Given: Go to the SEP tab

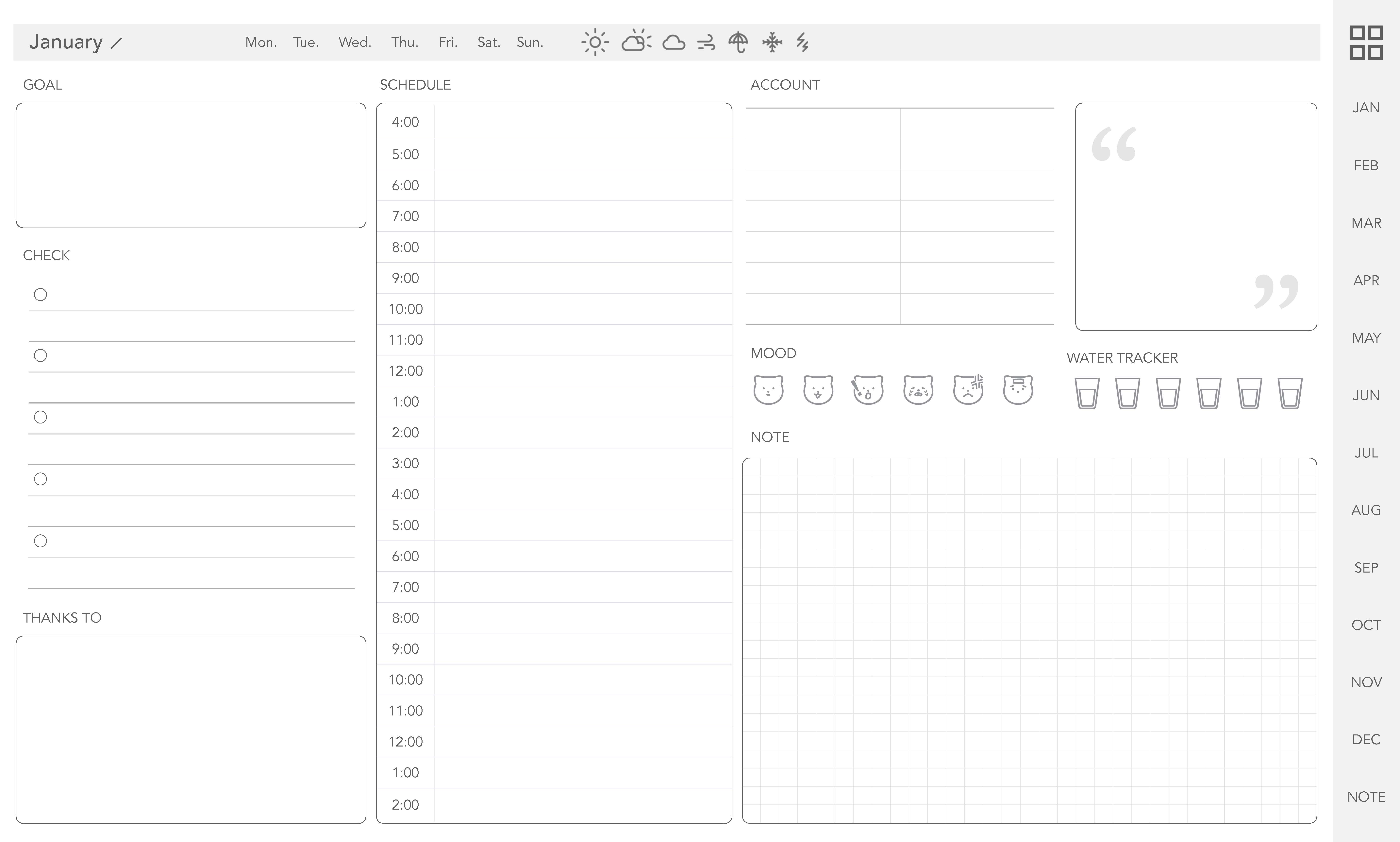Looking at the screenshot, I should pos(1366,568).
